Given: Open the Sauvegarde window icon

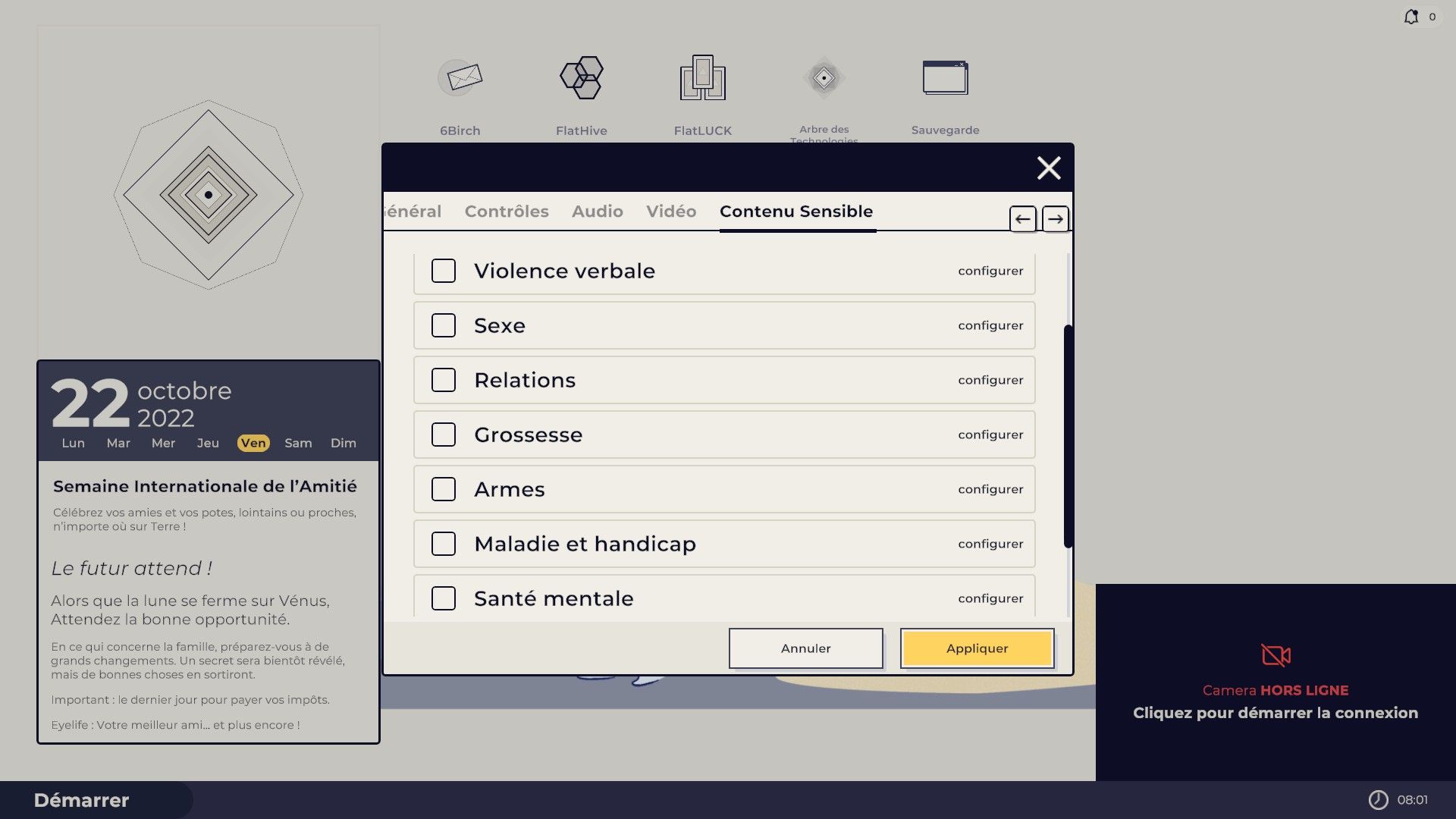Looking at the screenshot, I should pyautogui.click(x=945, y=77).
